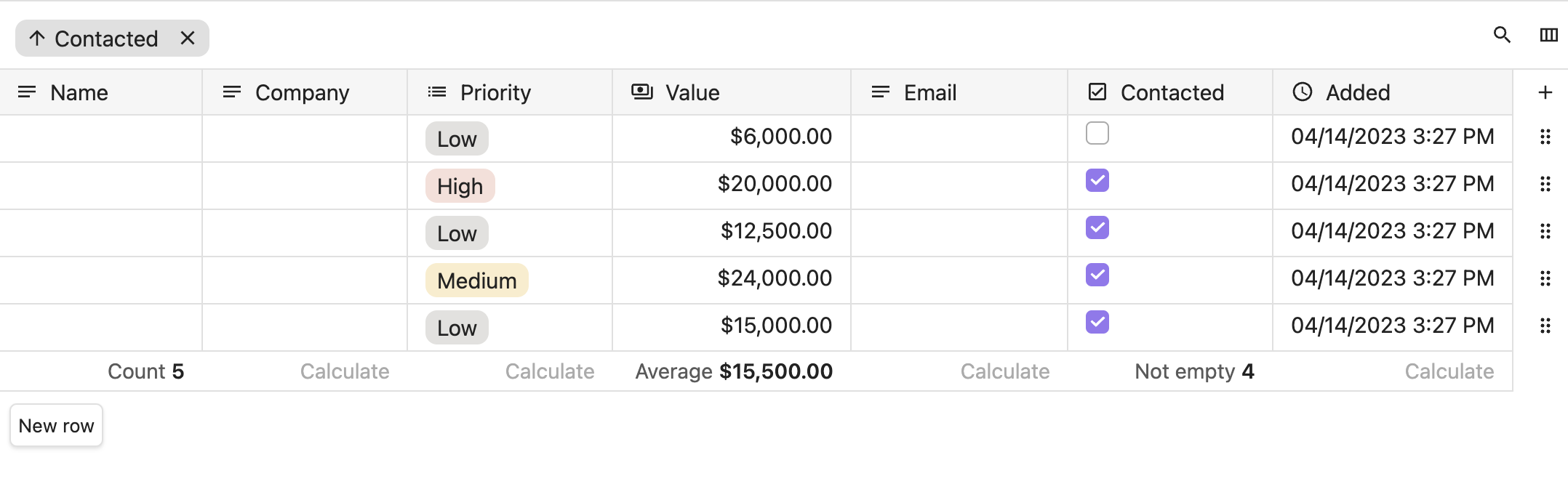This screenshot has height=484, width=1568.
Task: Click drag handle of $20,000.00 row
Action: (x=1545, y=184)
